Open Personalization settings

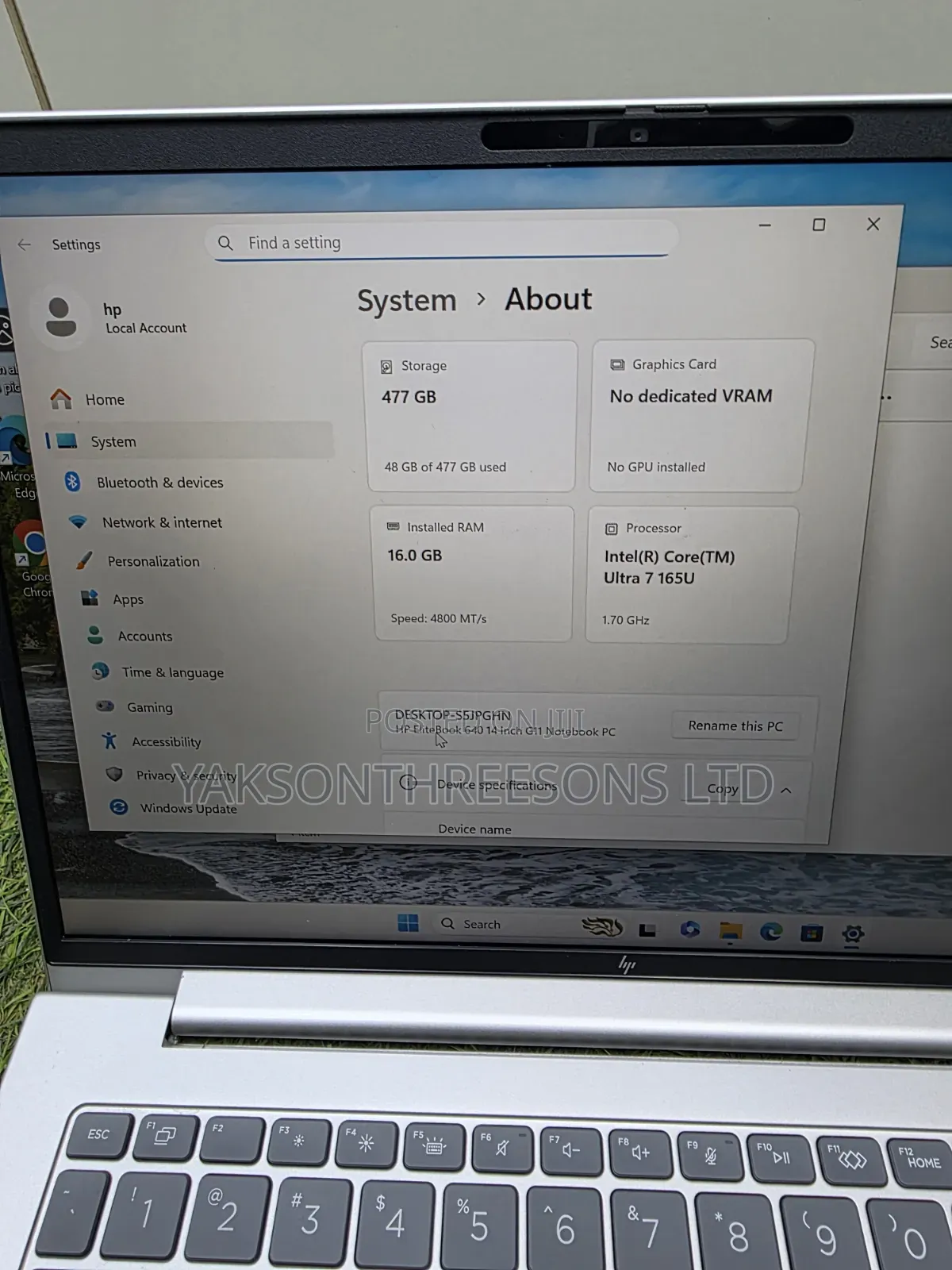(x=153, y=561)
